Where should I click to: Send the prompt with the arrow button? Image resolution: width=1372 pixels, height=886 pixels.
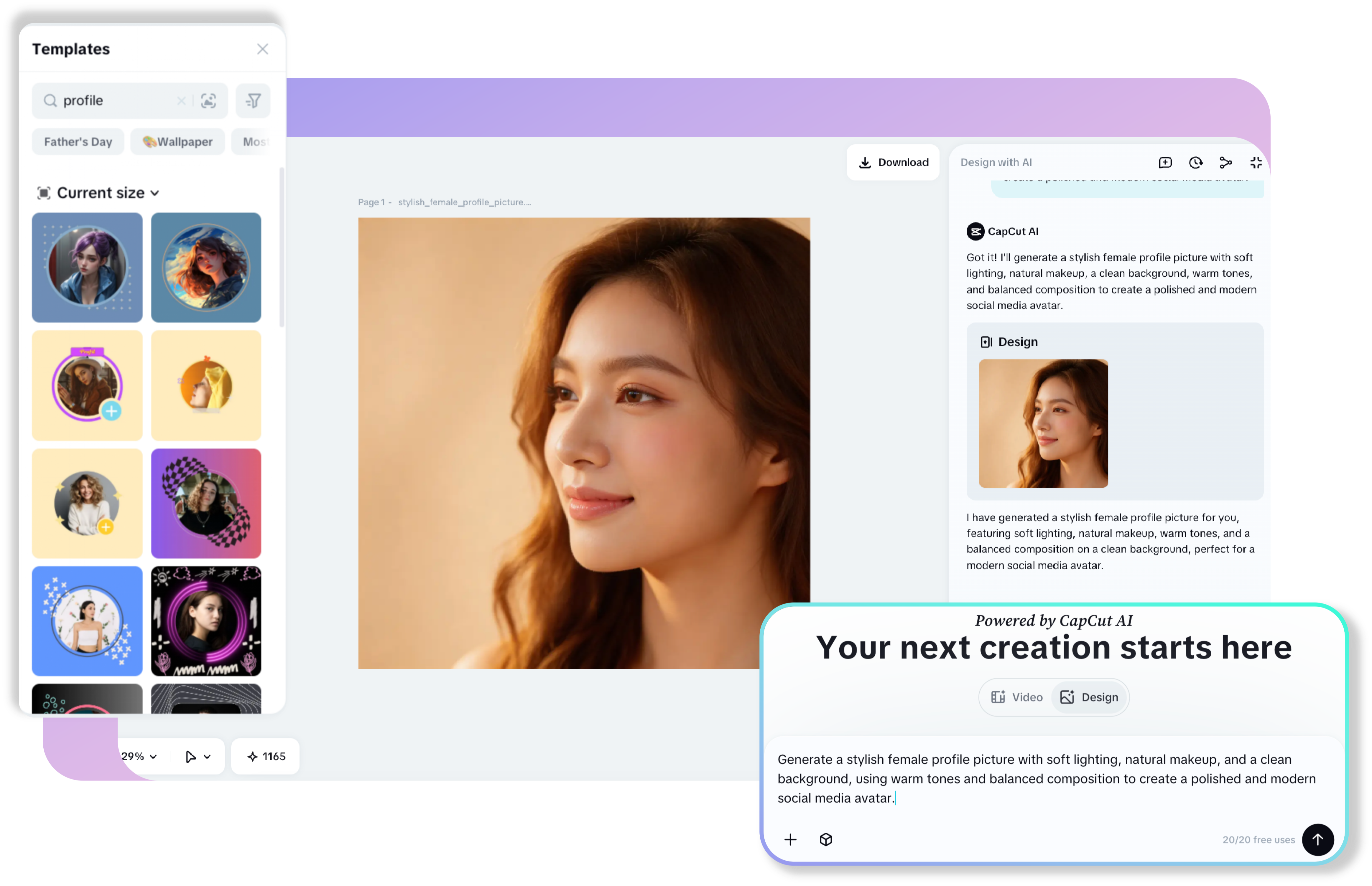pyautogui.click(x=1318, y=839)
